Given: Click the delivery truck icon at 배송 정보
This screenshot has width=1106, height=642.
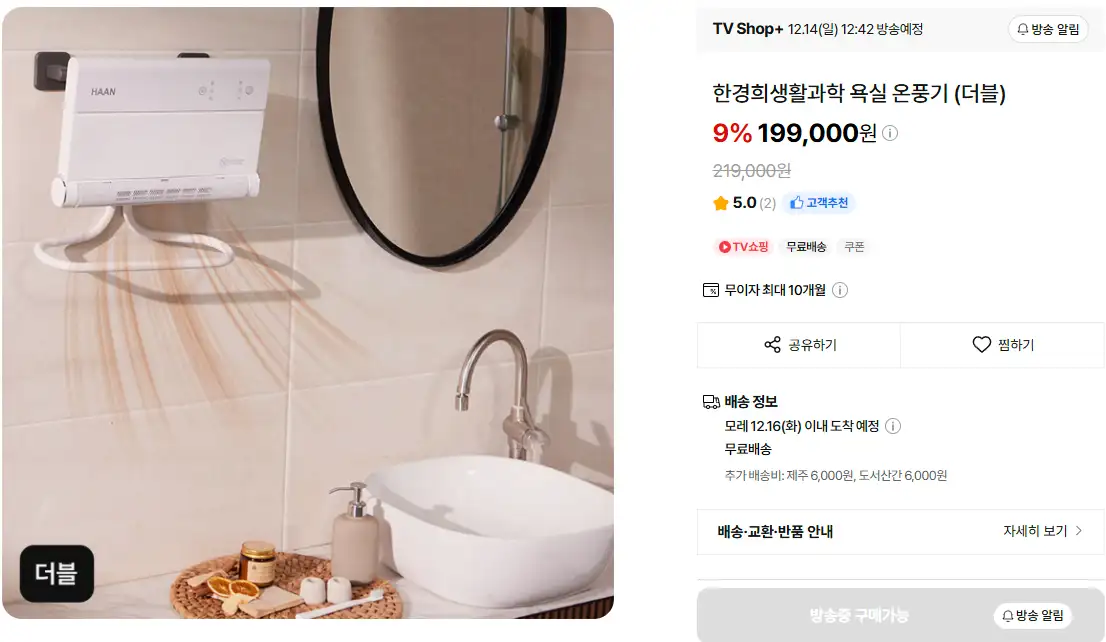Looking at the screenshot, I should tap(711, 402).
